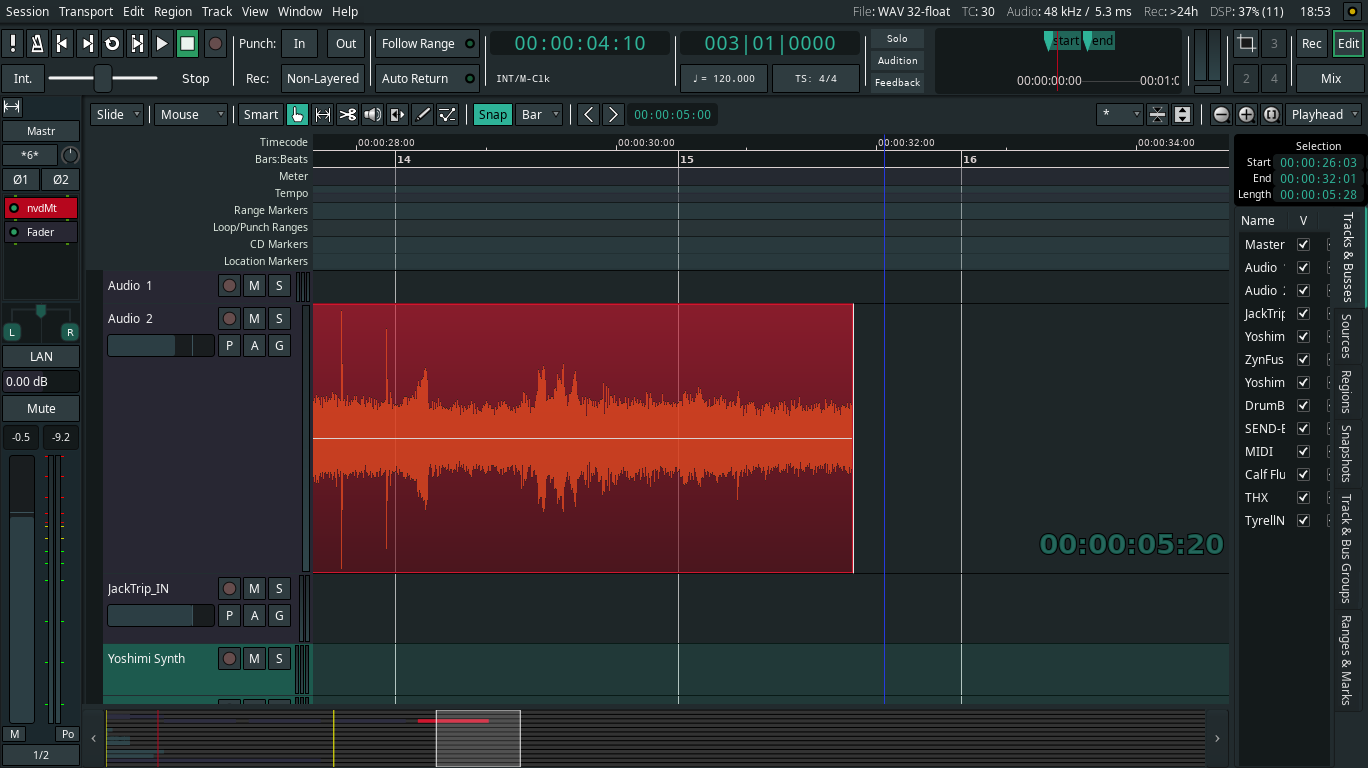The image size is (1368, 768).
Task: Adjust the Audio 2 track fader slider
Action: [160, 345]
